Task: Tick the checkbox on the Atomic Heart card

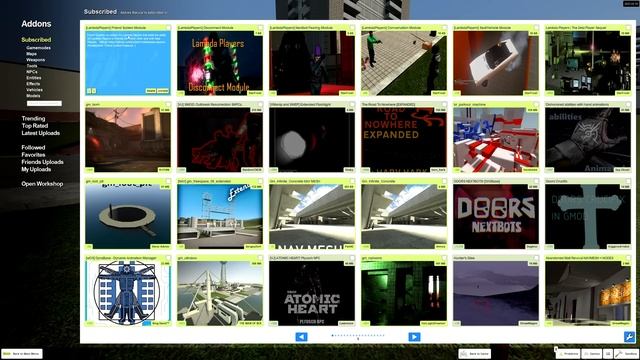Action: tap(352, 258)
